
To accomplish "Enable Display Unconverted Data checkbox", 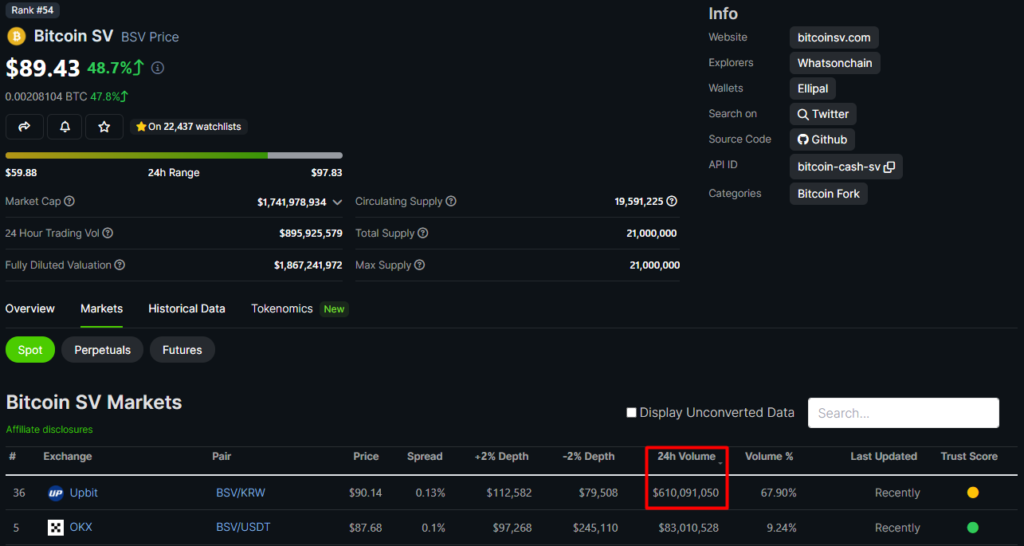I will 632,413.
